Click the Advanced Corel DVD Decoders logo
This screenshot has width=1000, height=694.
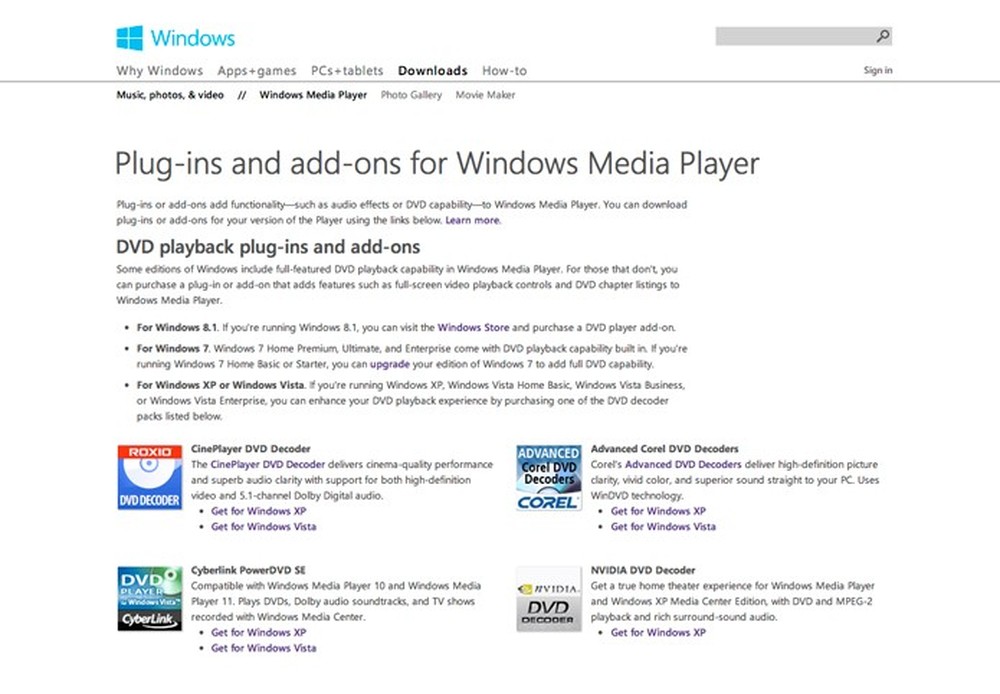[x=548, y=476]
